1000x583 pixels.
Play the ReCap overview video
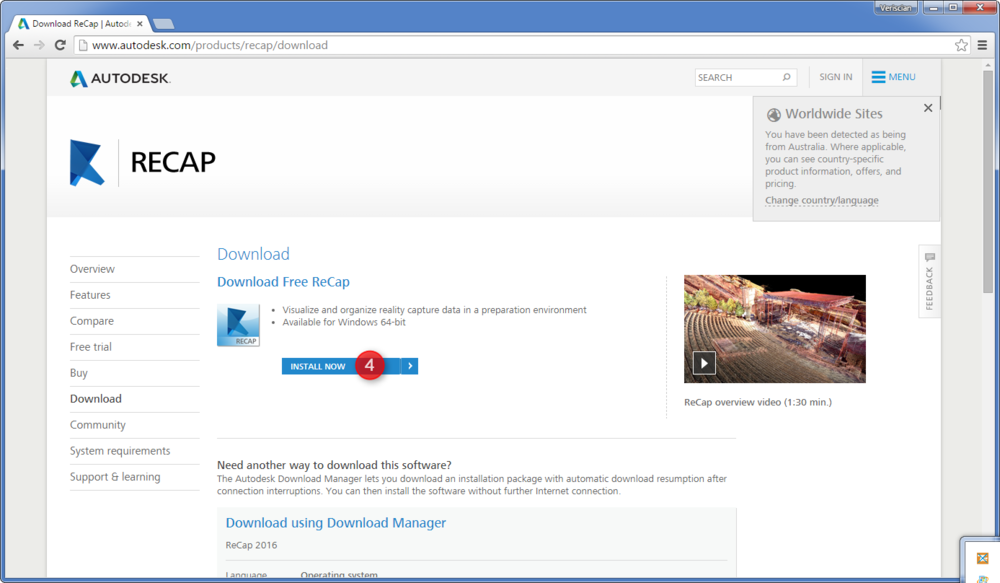pos(704,364)
